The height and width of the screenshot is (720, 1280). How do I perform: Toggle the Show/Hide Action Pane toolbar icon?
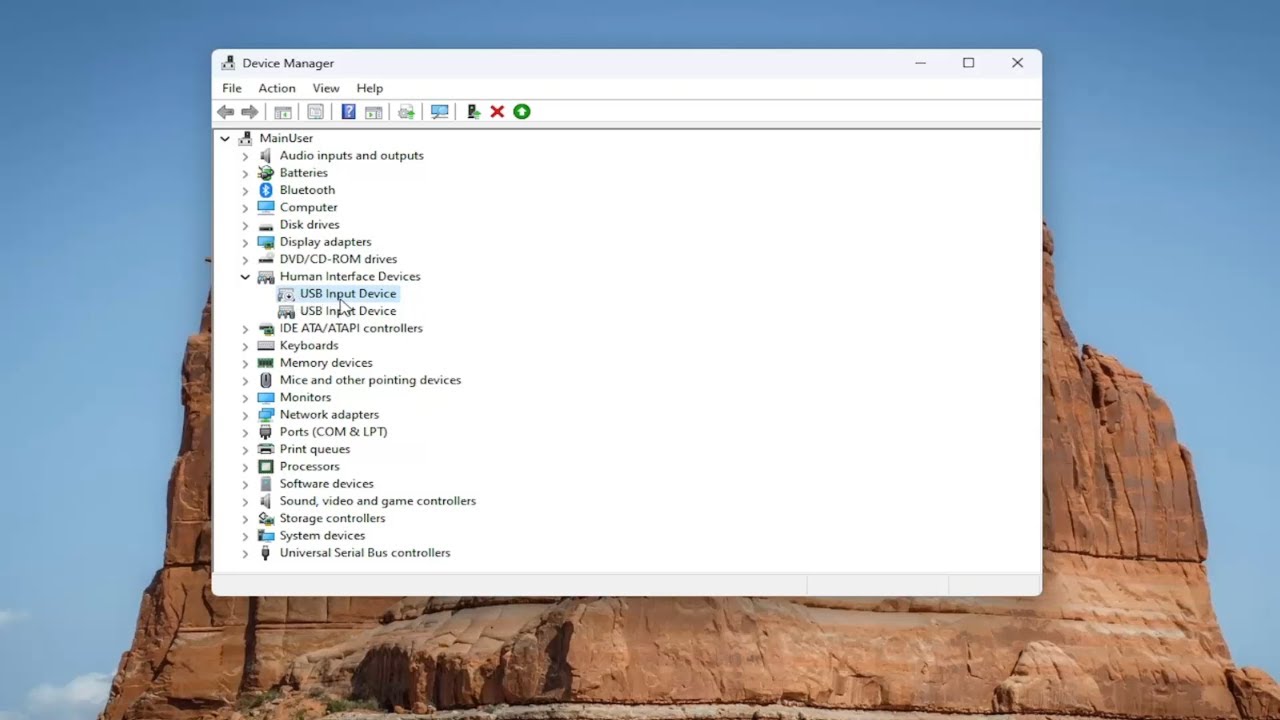[373, 112]
